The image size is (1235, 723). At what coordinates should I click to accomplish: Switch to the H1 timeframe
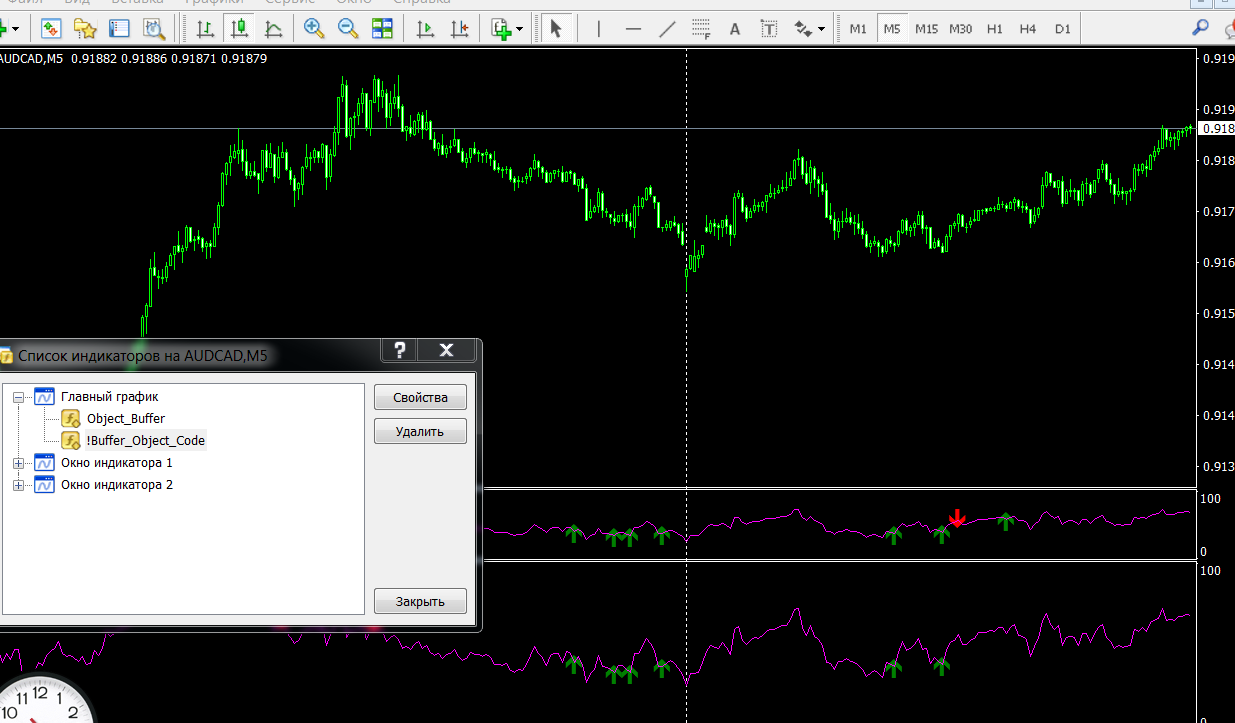pos(994,29)
